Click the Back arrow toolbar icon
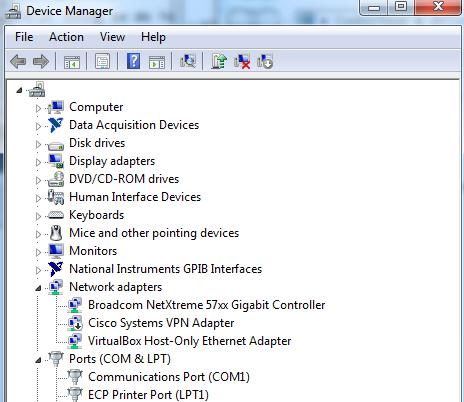 tap(18, 62)
